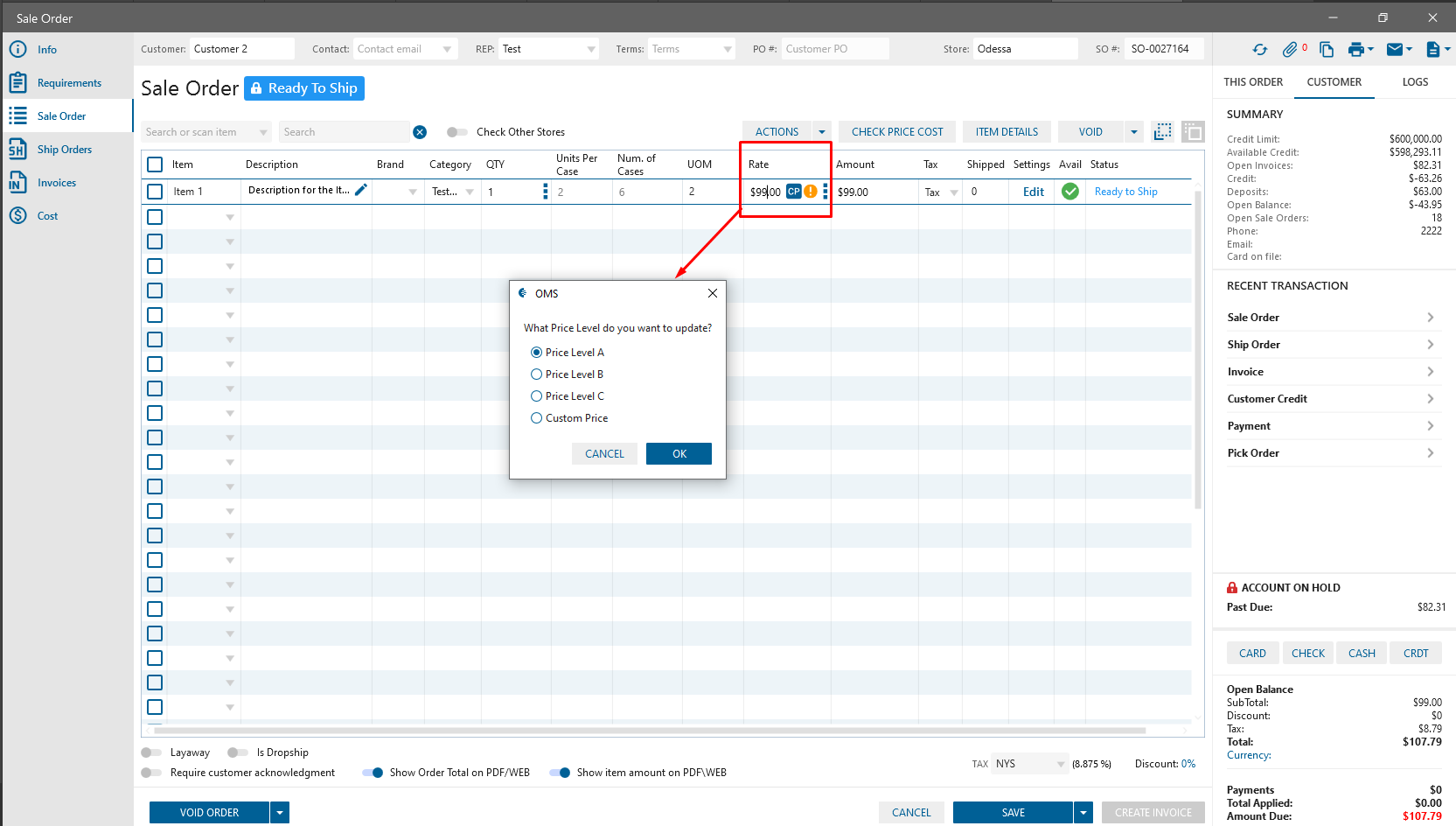Choose the Custom Price radio option
The width and height of the screenshot is (1456, 826).
pyautogui.click(x=536, y=418)
